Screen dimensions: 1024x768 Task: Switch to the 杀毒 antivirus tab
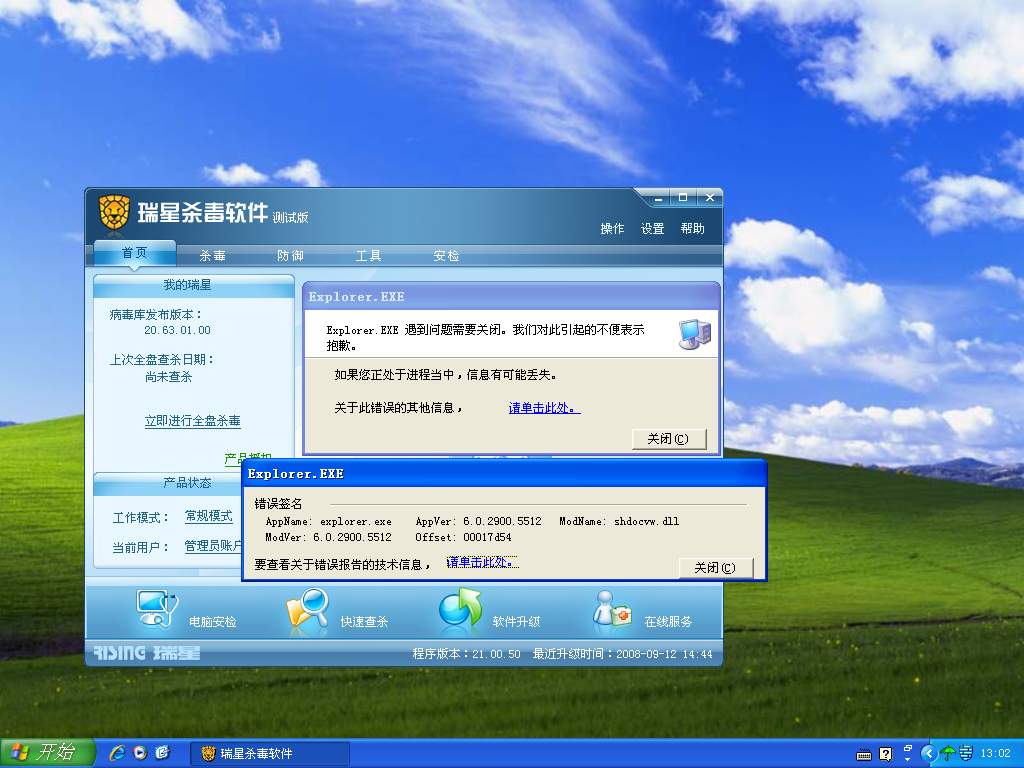coord(213,256)
